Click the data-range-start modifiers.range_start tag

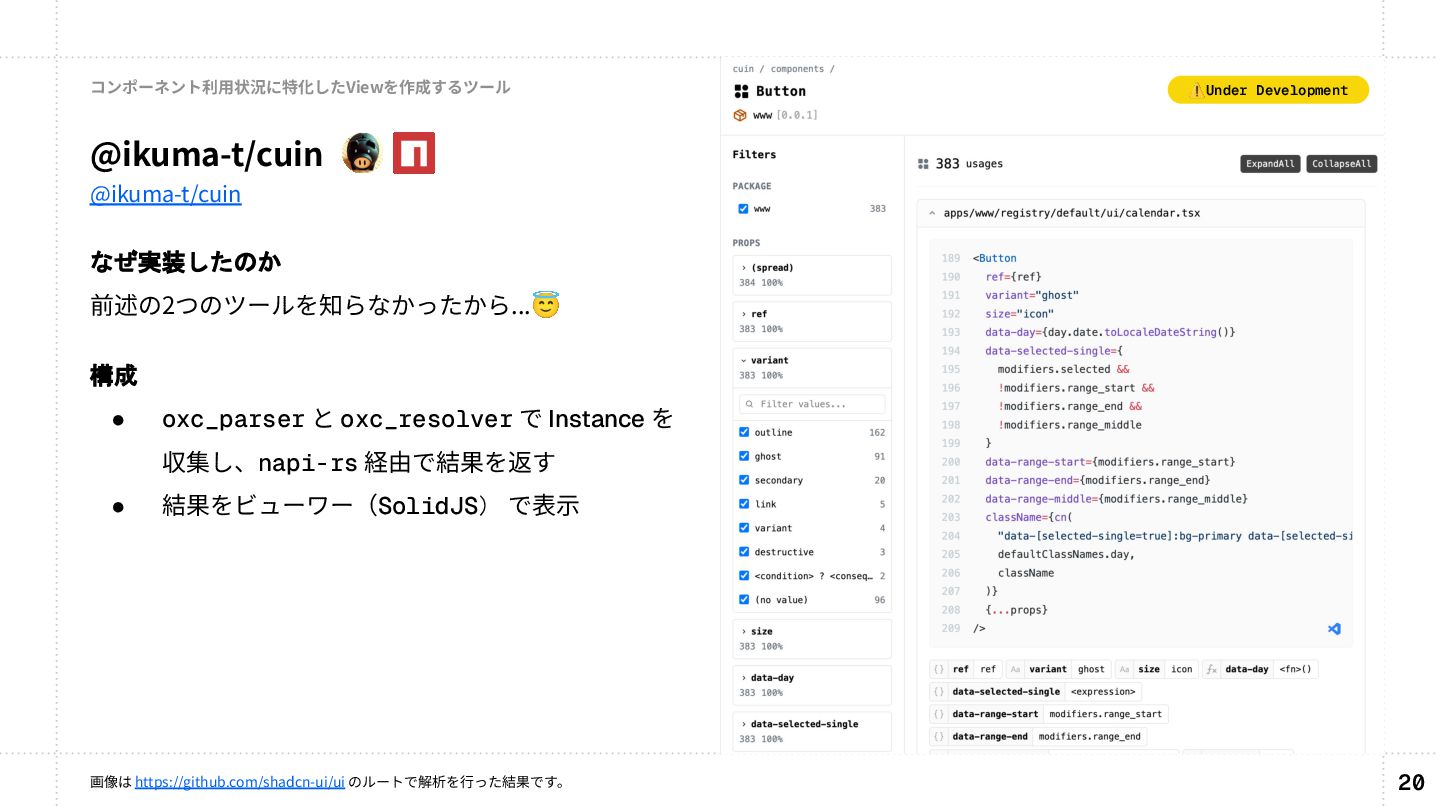pos(1049,714)
